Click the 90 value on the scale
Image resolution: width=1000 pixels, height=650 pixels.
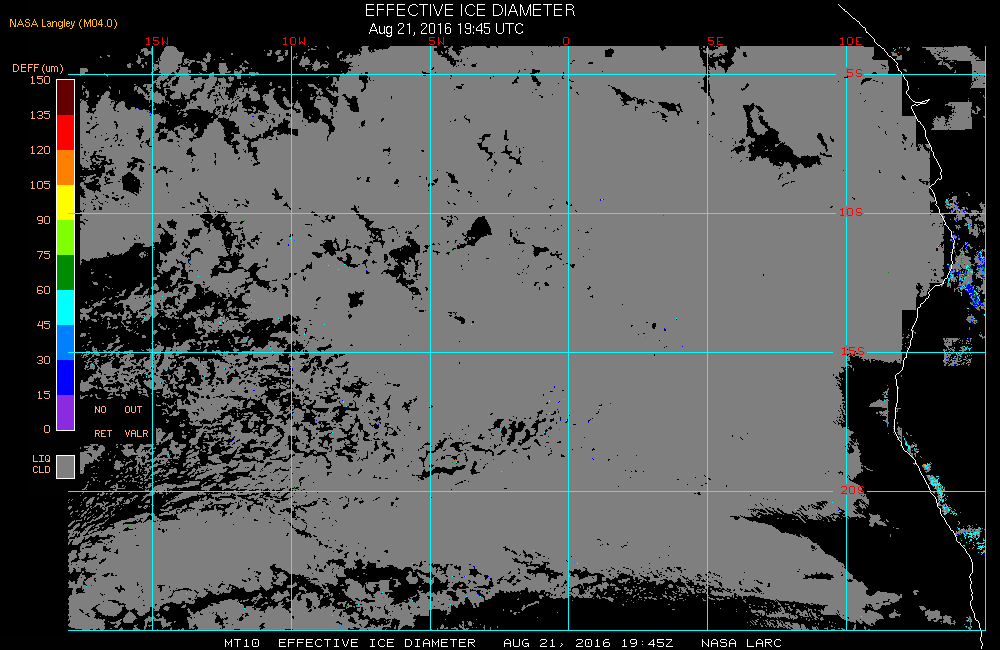(43, 220)
